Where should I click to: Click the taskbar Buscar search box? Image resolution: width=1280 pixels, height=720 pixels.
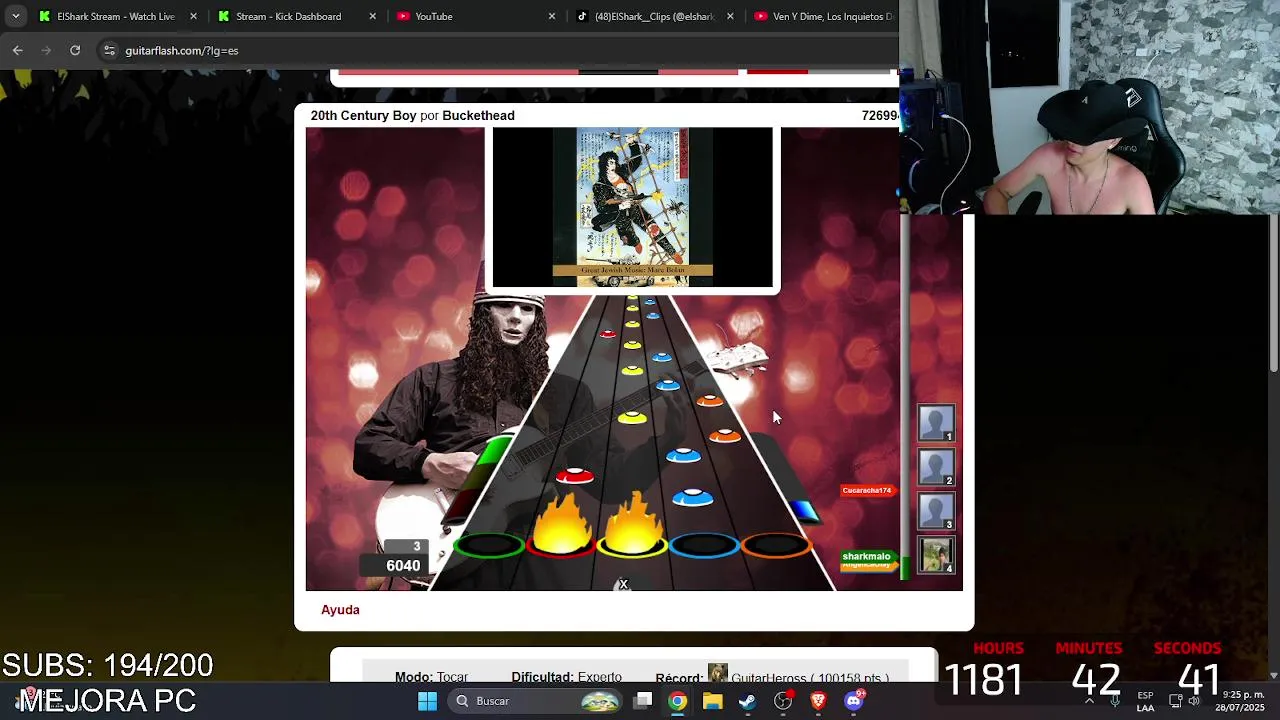coord(536,701)
